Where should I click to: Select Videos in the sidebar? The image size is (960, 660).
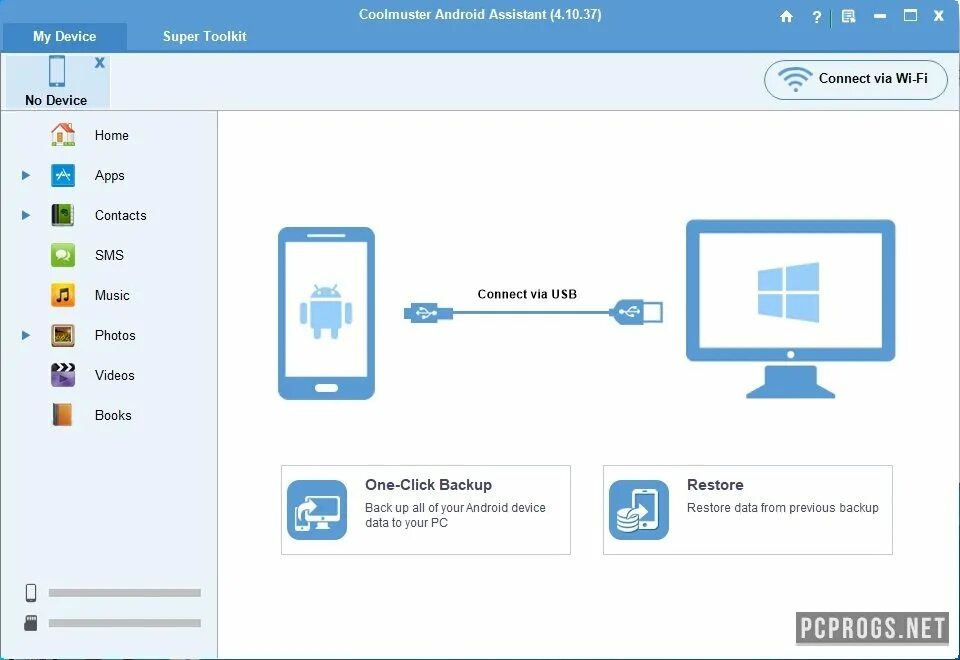point(109,375)
